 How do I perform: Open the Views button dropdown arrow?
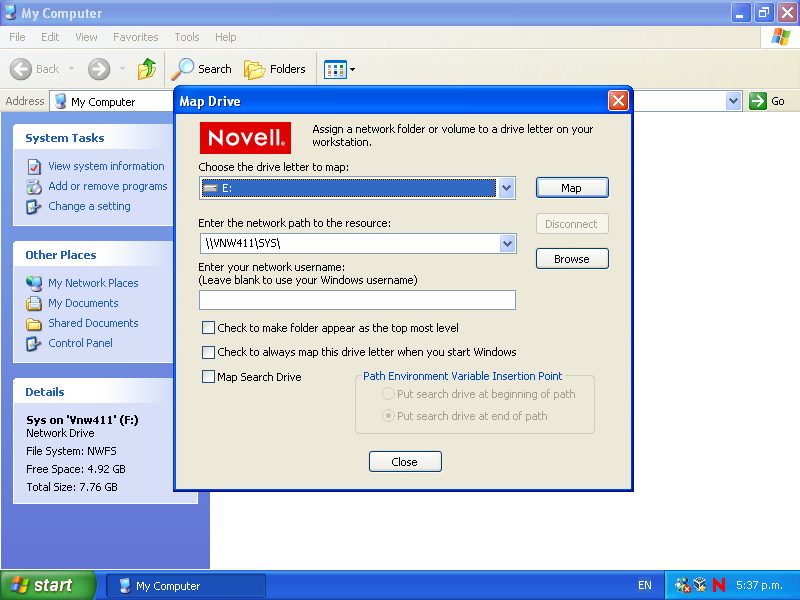tap(352, 69)
